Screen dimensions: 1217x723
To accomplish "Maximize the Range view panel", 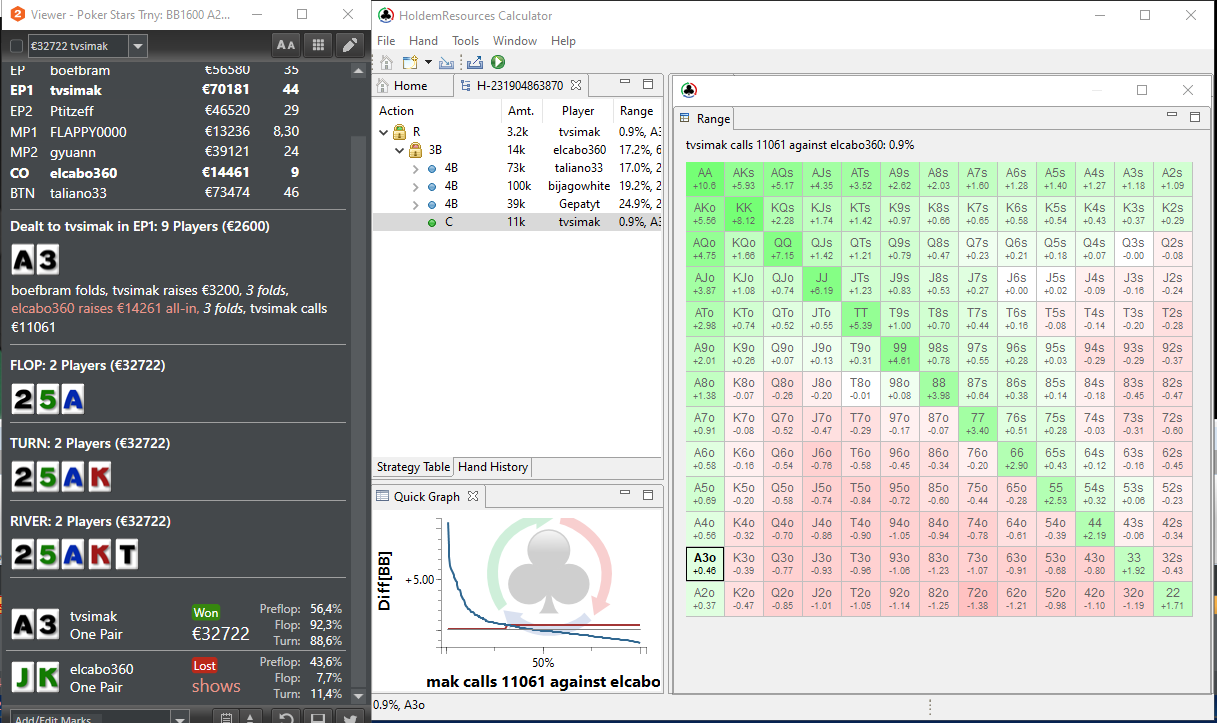I will (x=1194, y=117).
